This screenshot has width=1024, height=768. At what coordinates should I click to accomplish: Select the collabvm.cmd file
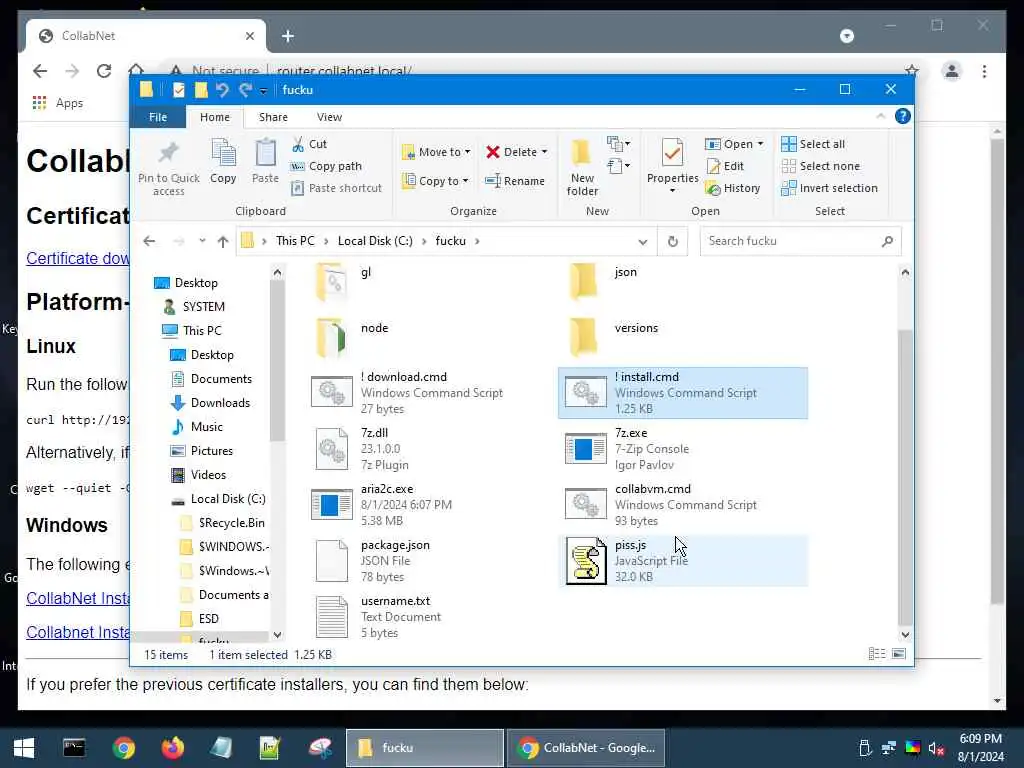pyautogui.click(x=683, y=505)
